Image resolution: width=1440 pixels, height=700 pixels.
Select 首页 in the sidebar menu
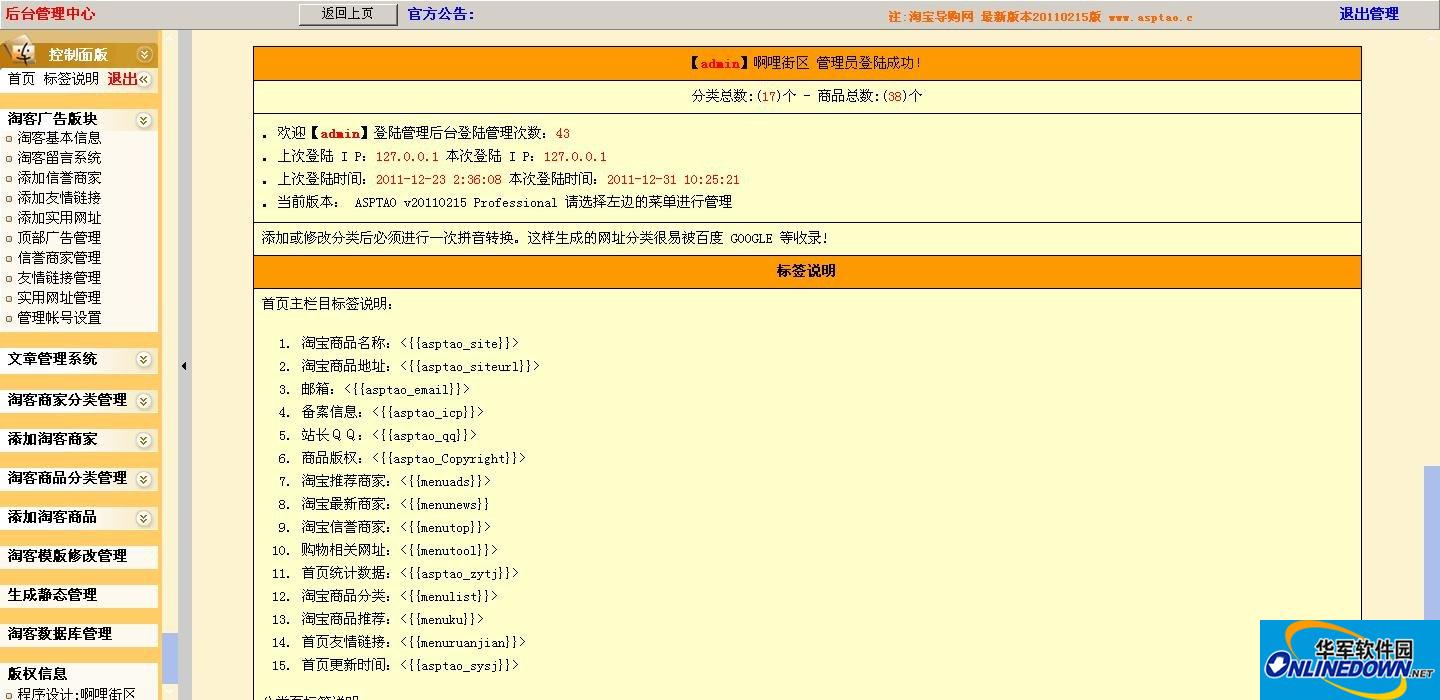(x=20, y=80)
